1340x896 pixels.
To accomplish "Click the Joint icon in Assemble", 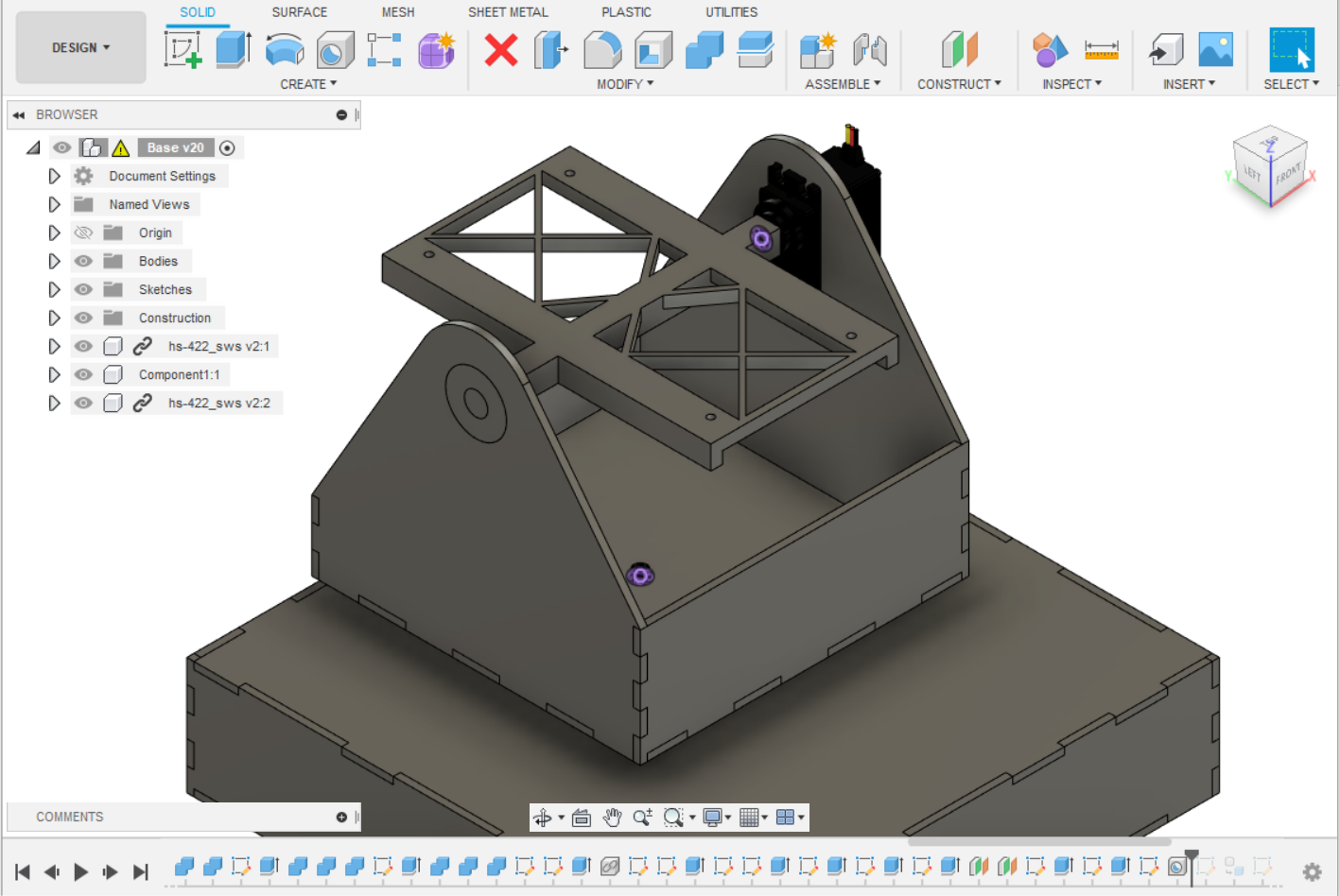I will pyautogui.click(x=870, y=49).
